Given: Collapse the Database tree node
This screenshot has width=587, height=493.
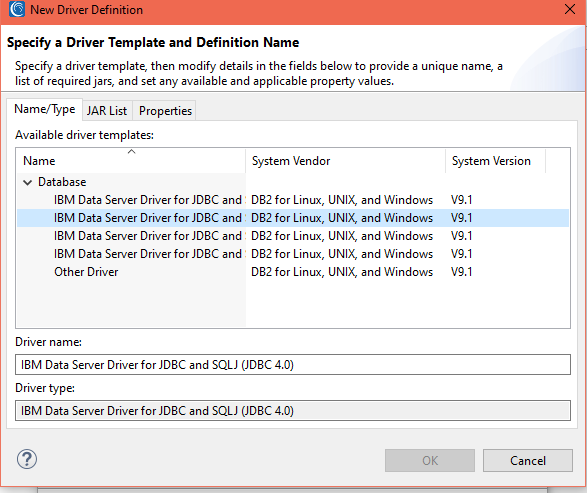Looking at the screenshot, I should [x=27, y=182].
